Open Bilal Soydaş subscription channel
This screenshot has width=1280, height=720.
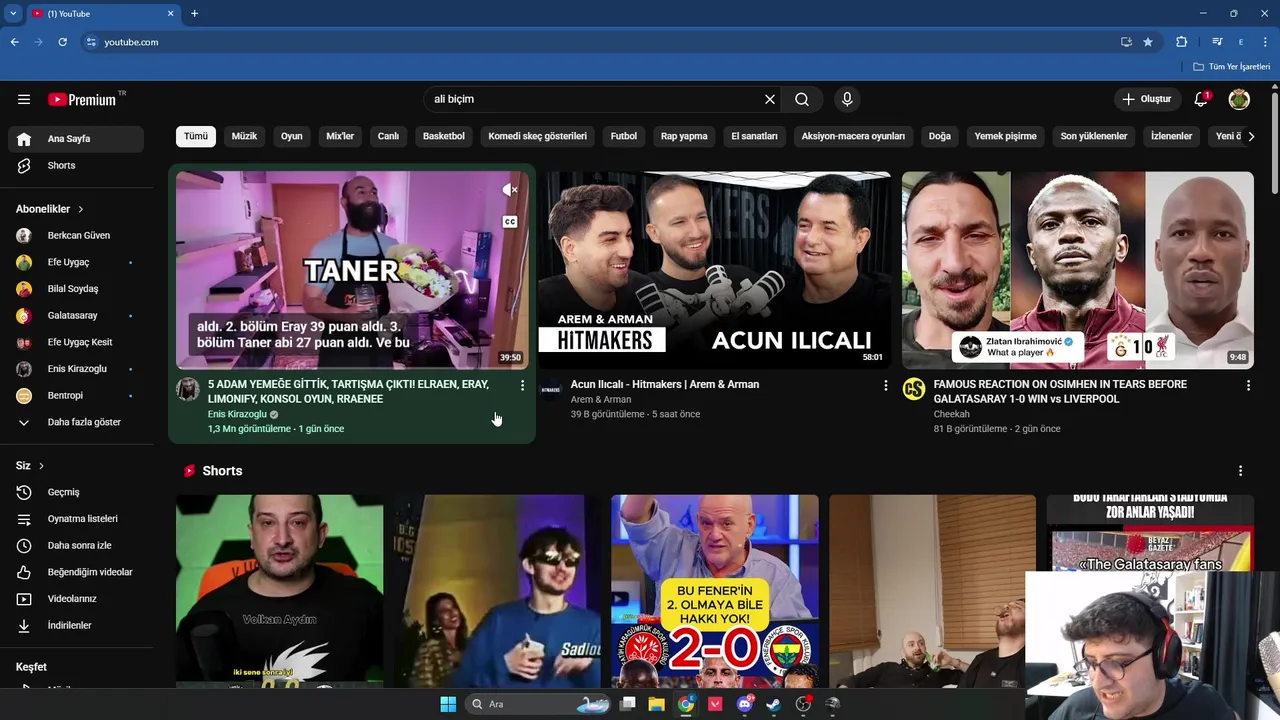pos(75,289)
